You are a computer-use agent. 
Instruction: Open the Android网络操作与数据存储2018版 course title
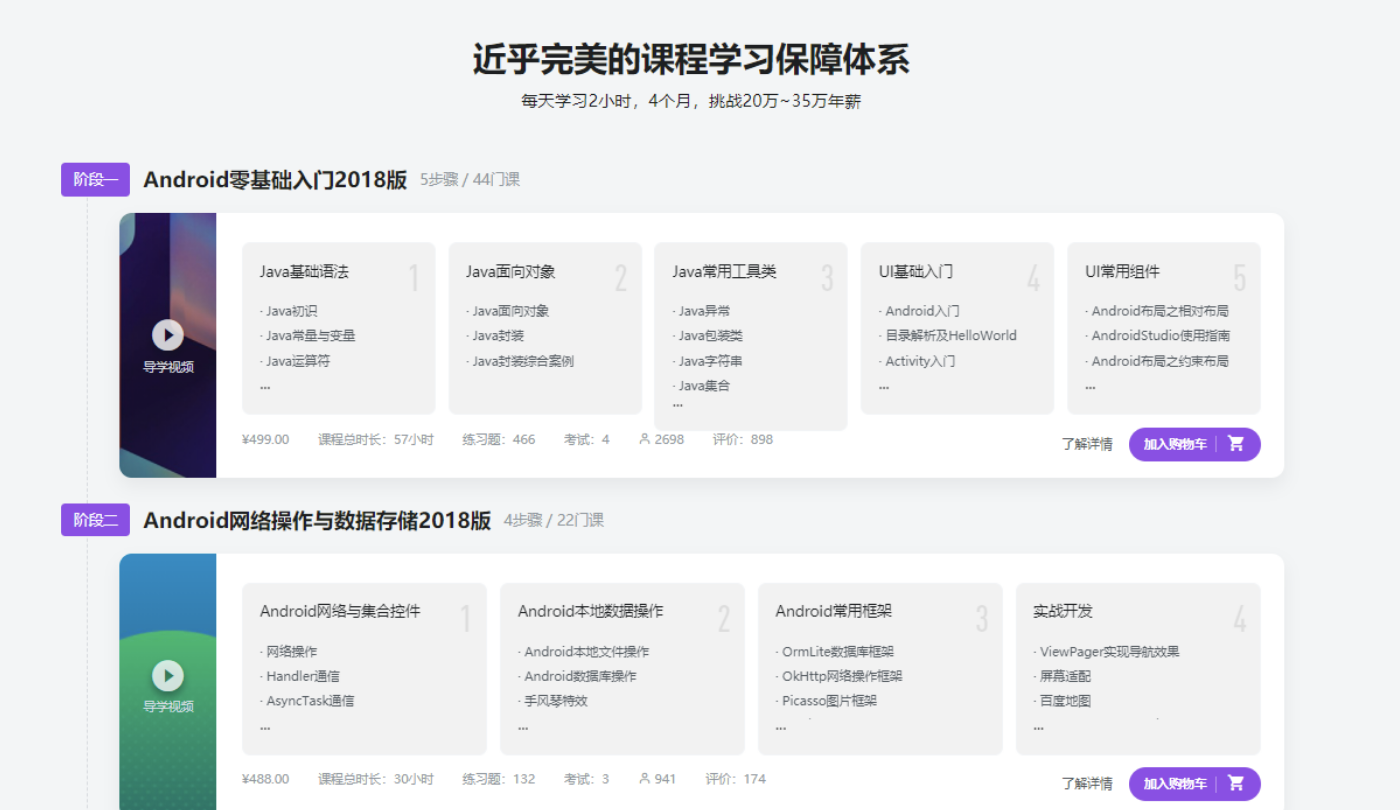click(x=317, y=520)
